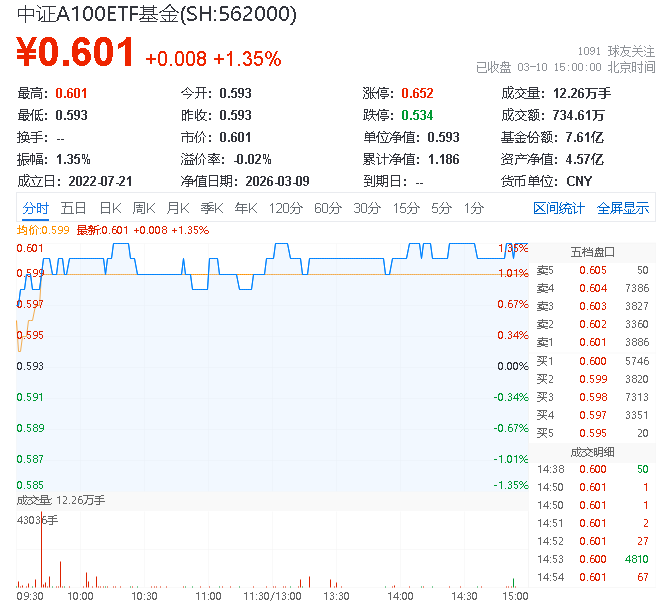Click the 区间统计 link

[x=559, y=208]
